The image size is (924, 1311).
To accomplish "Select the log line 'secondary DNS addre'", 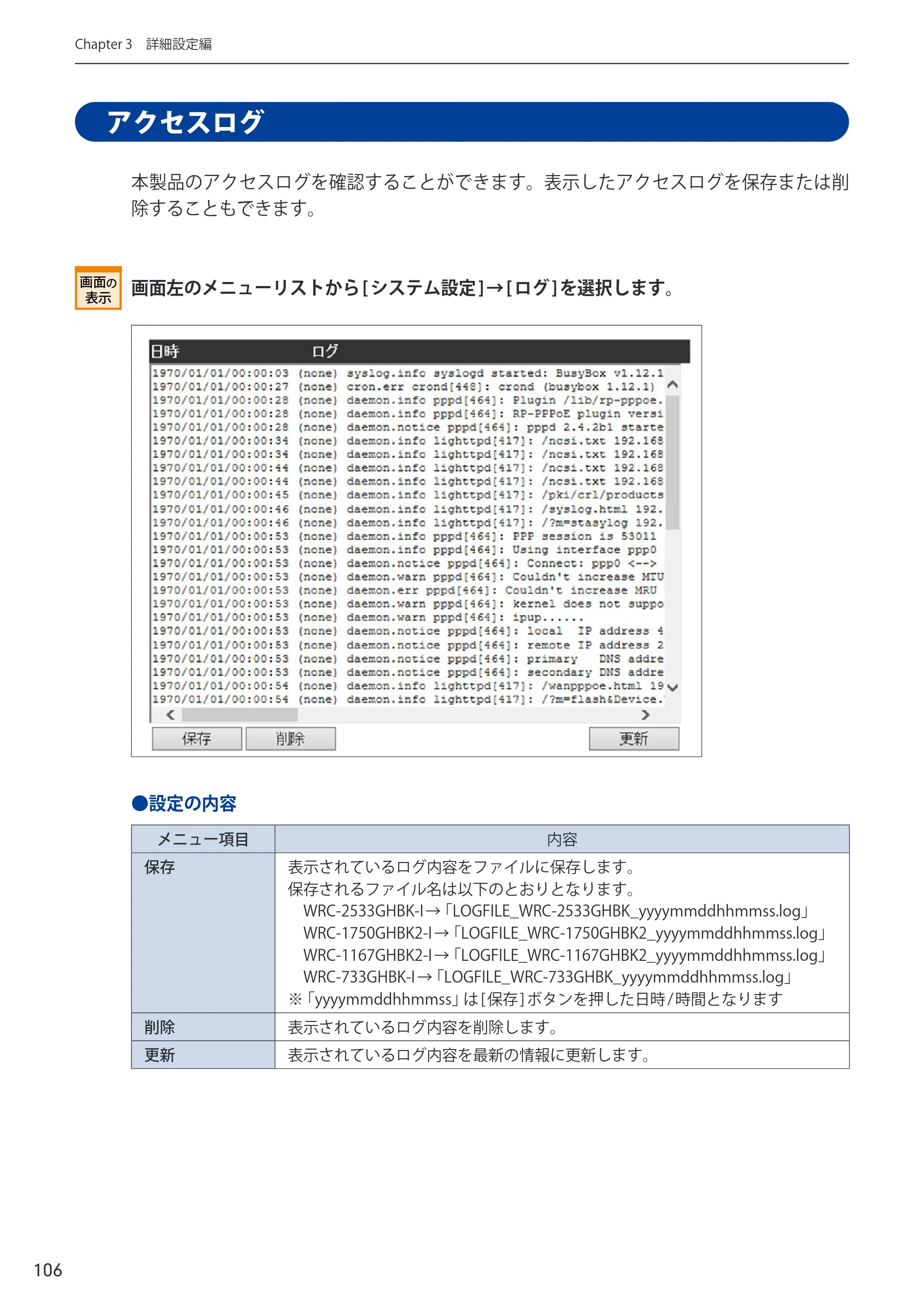I will click(408, 672).
